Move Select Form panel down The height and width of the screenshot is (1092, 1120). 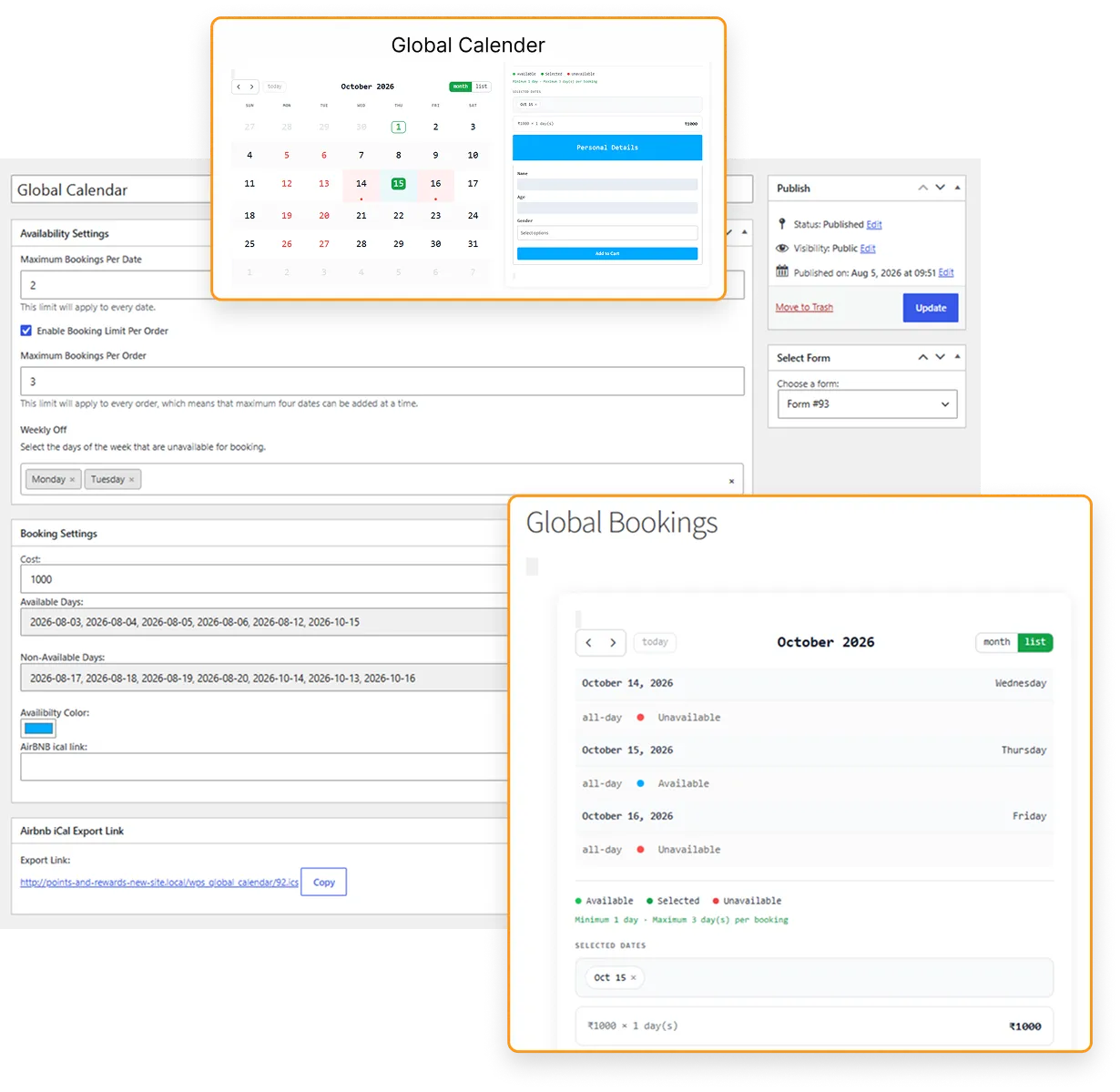pyautogui.click(x=940, y=357)
